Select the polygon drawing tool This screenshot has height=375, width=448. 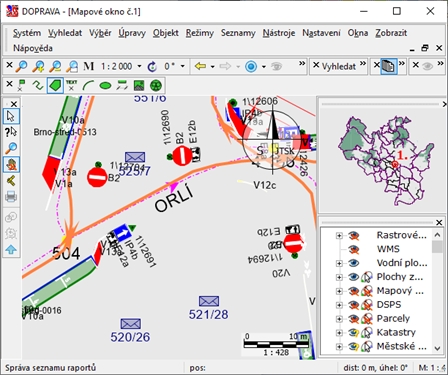(x=55, y=86)
